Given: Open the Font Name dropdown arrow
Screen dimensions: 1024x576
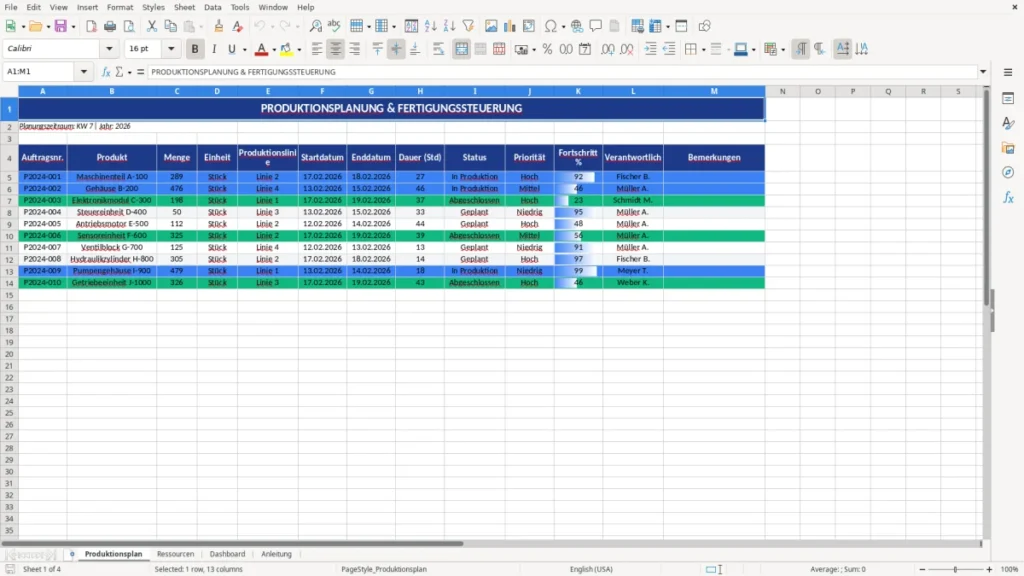Looking at the screenshot, I should (109, 48).
